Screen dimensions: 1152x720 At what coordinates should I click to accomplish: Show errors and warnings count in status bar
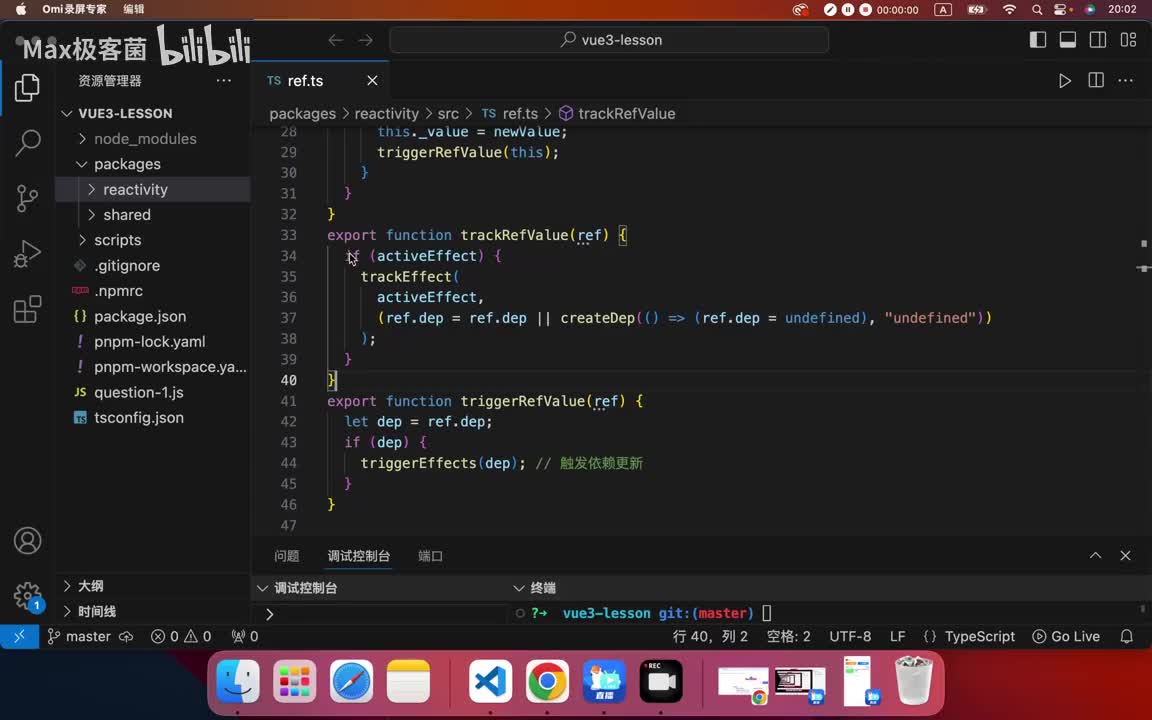point(181,636)
